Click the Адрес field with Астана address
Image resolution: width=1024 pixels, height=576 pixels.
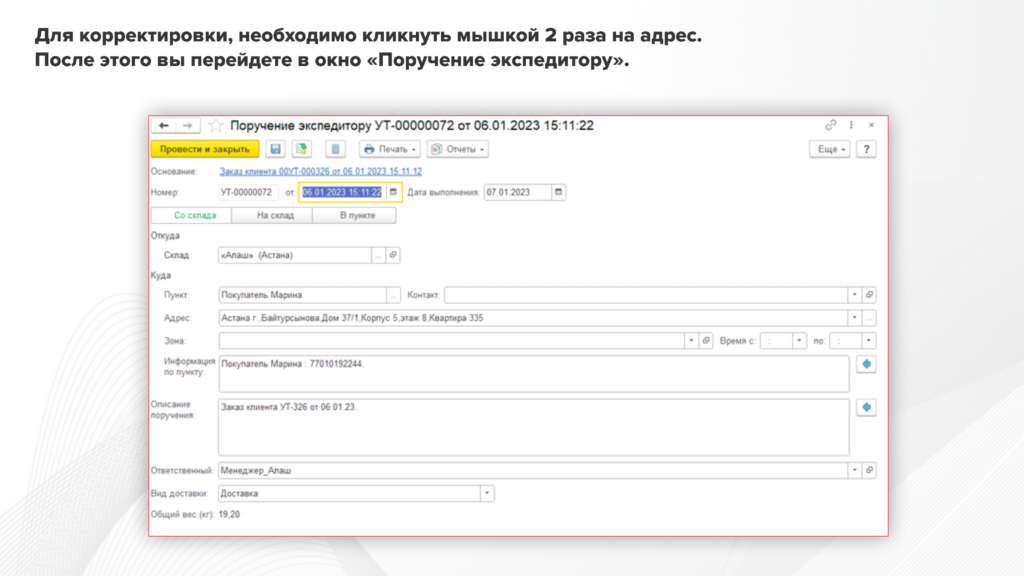(x=533, y=318)
